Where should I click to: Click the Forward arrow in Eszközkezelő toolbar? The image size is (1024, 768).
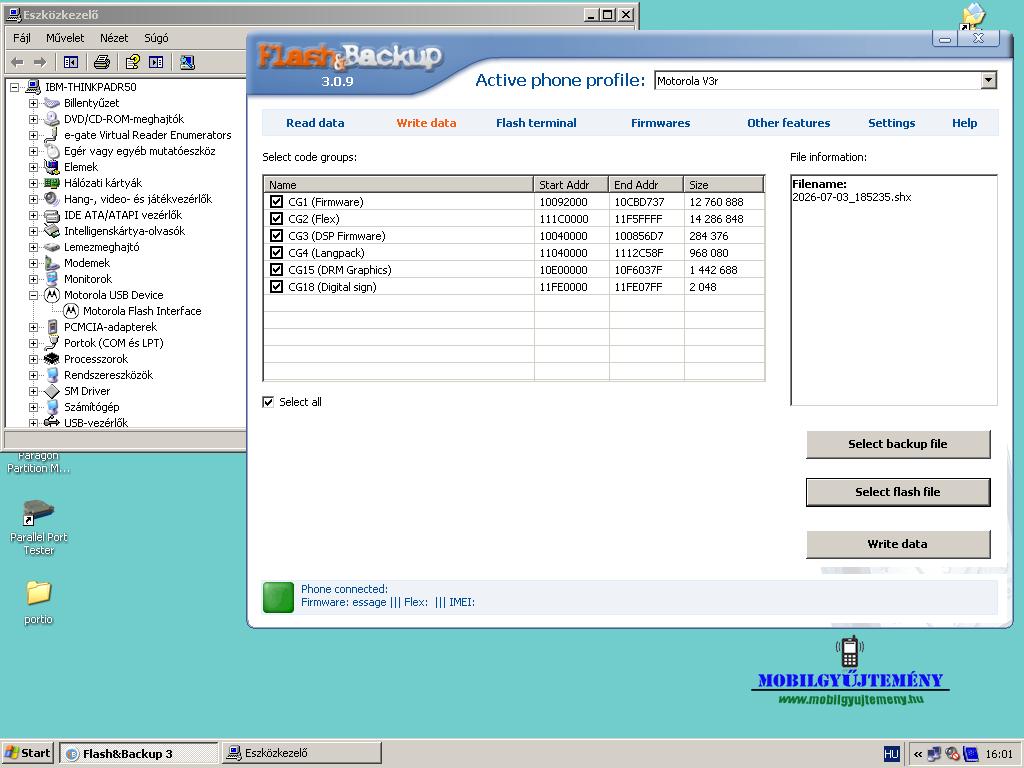coord(40,62)
